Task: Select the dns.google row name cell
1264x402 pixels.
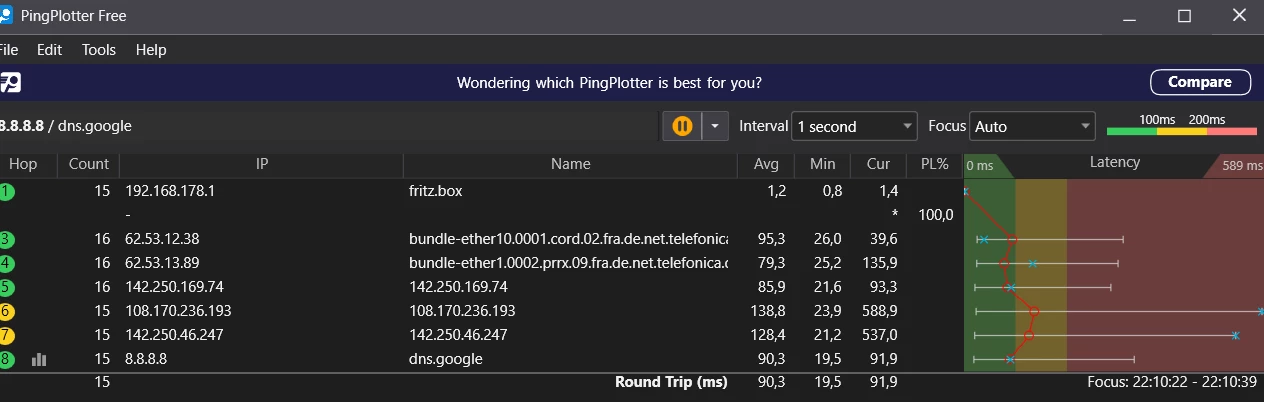Action: tap(446, 359)
